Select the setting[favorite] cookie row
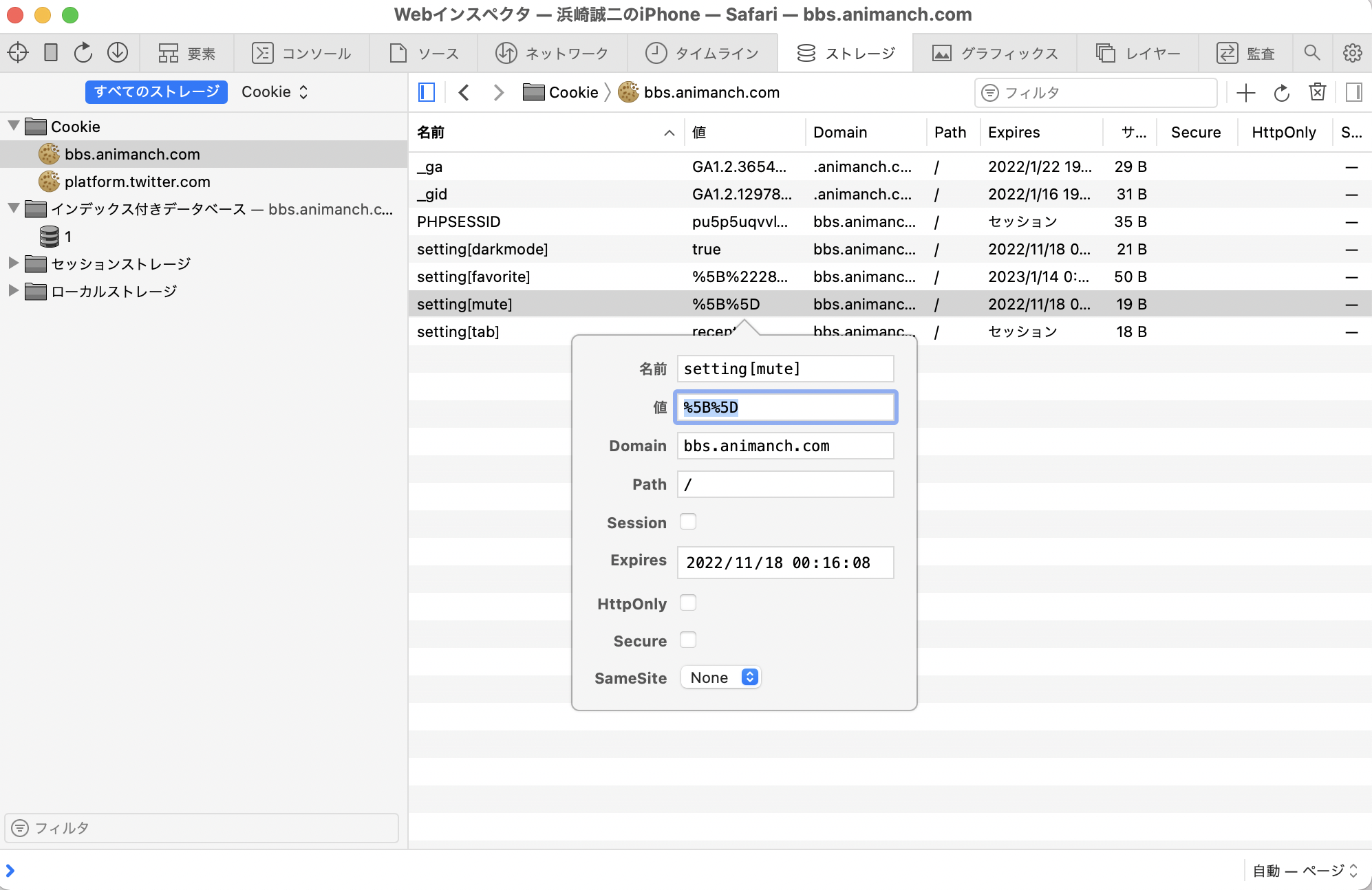The image size is (1372, 890). [890, 276]
